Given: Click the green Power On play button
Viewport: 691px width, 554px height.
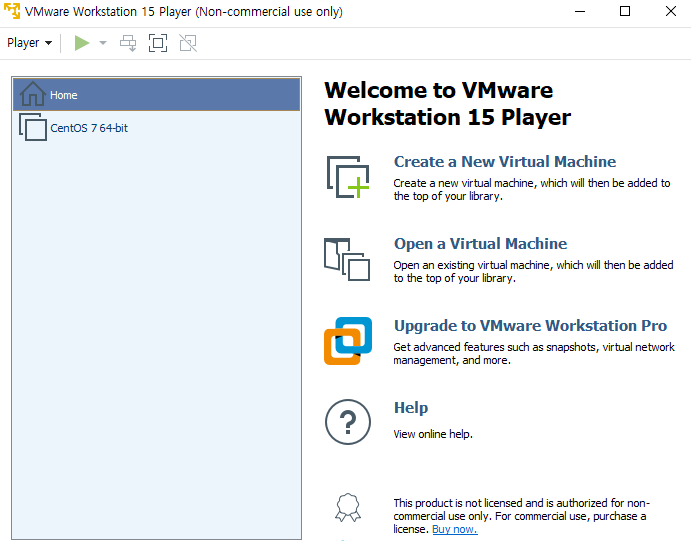Looking at the screenshot, I should (82, 43).
